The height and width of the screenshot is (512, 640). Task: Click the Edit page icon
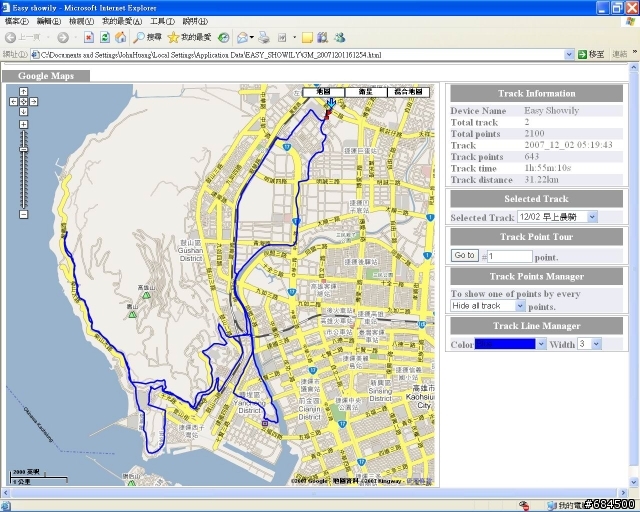click(x=282, y=38)
